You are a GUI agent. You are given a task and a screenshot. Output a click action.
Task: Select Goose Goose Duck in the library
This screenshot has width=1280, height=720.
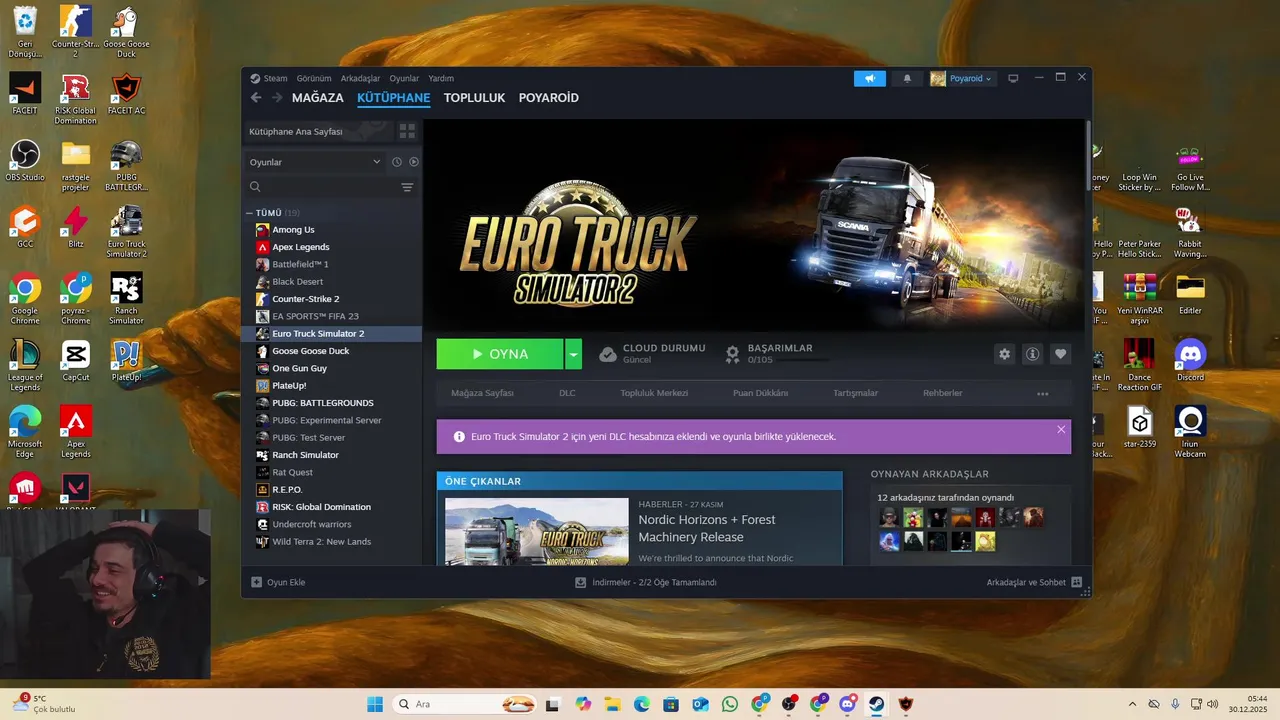point(332,351)
